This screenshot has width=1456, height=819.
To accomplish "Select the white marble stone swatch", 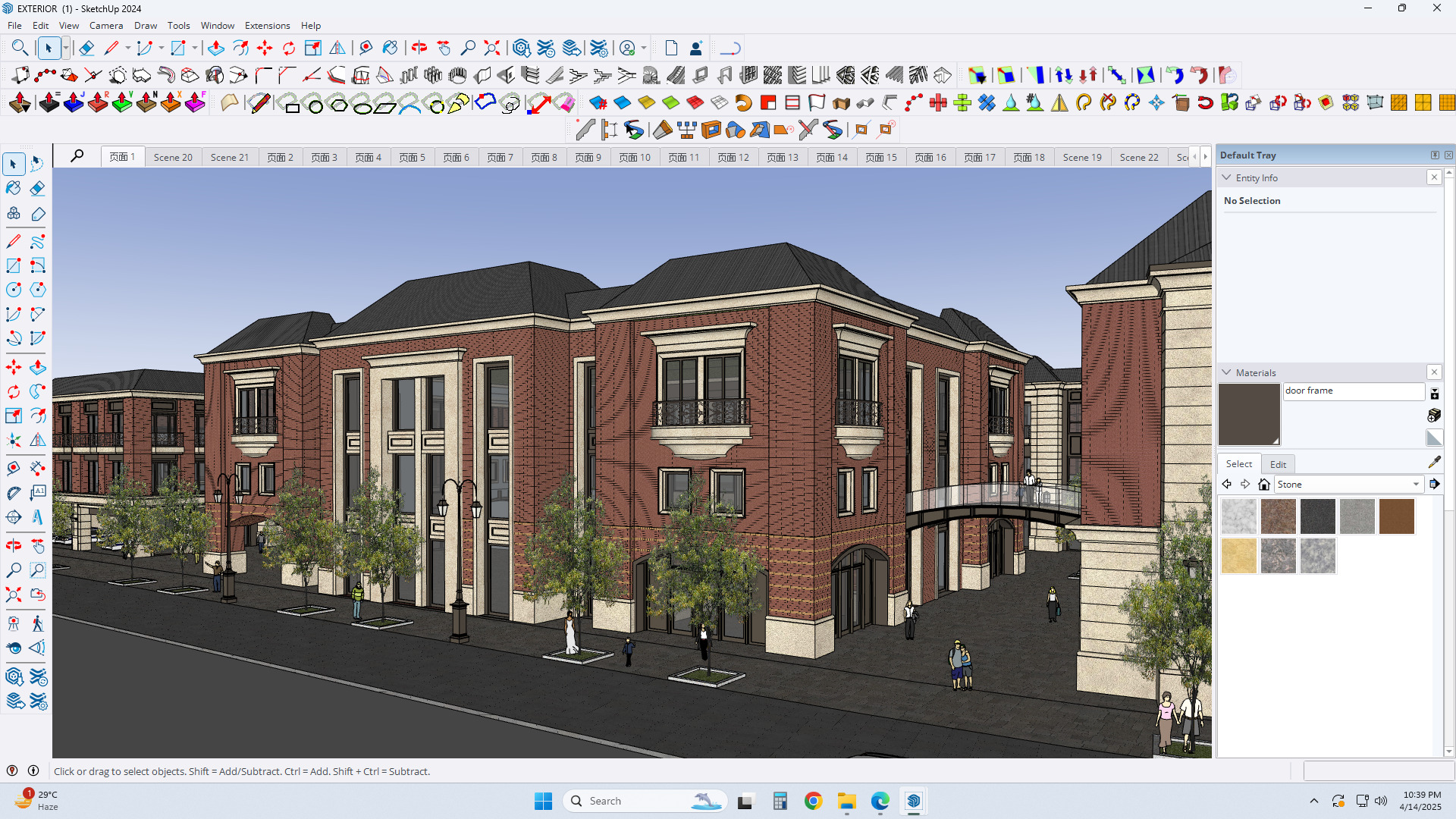I will [x=1239, y=516].
